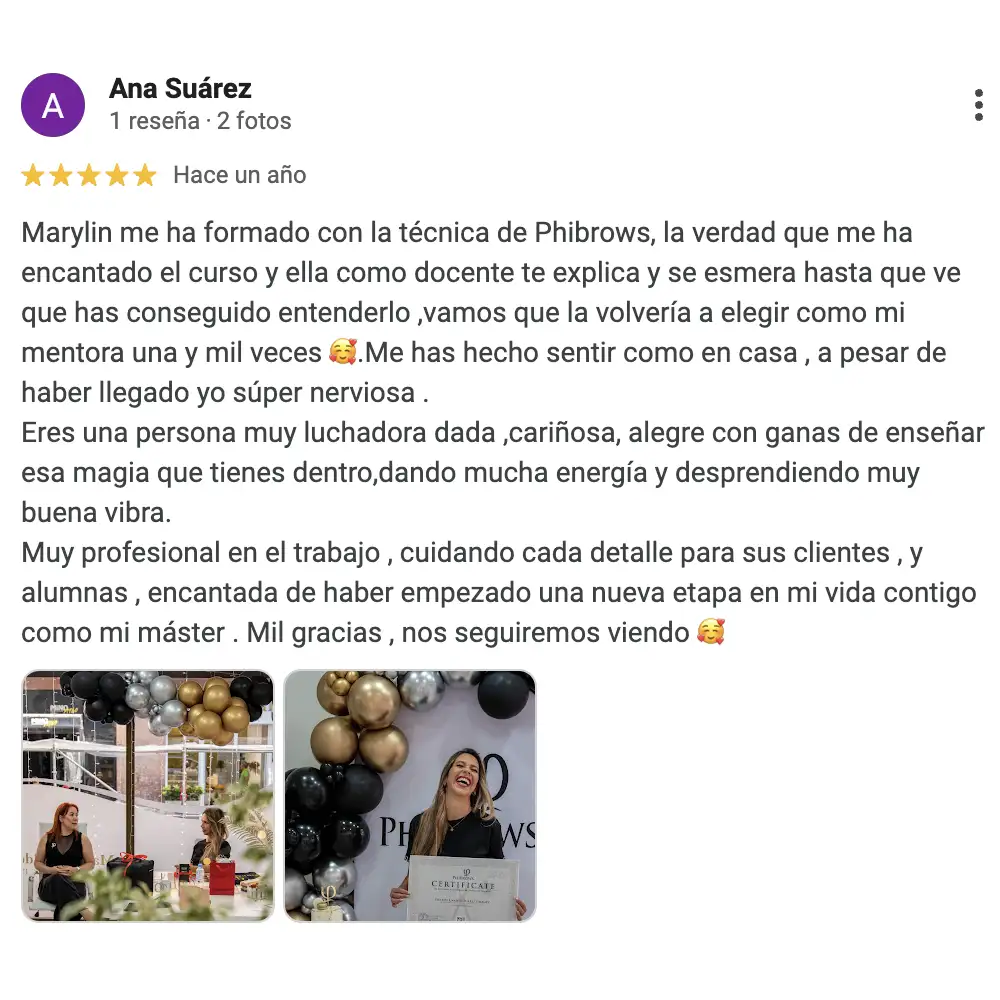The image size is (1000, 1000).
Task: Open the three-dot more options menu
Action: (x=978, y=105)
